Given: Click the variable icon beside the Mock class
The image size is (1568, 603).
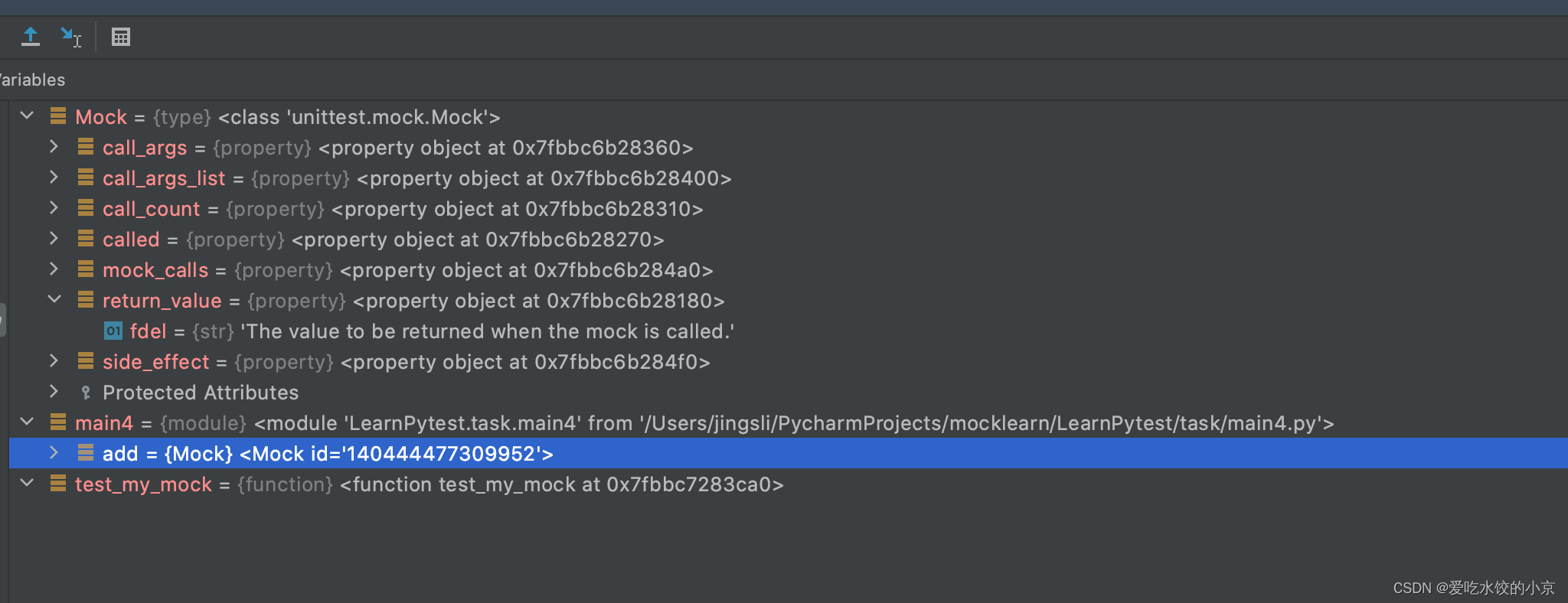Looking at the screenshot, I should tap(58, 116).
